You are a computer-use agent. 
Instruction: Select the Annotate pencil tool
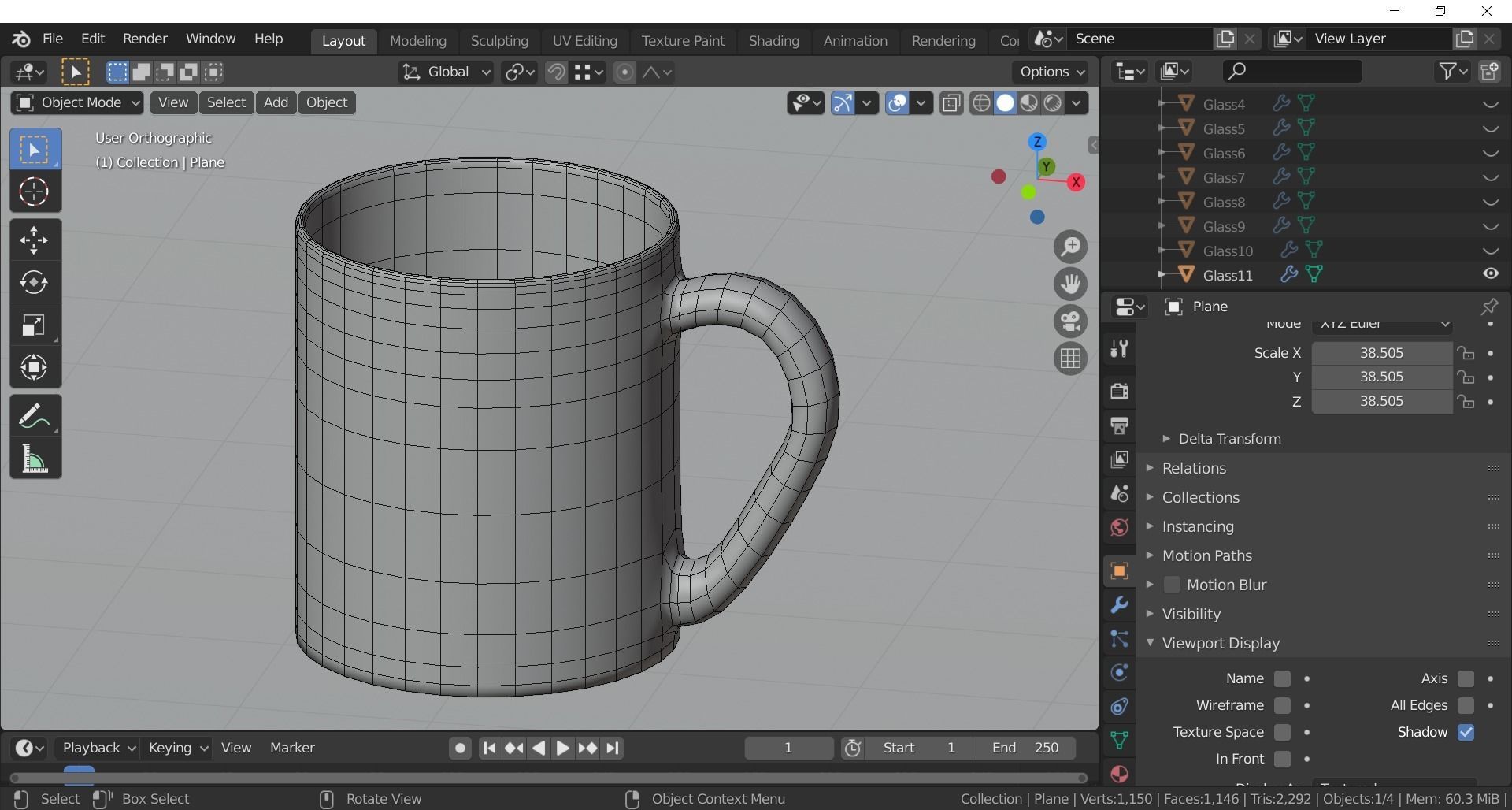tap(35, 416)
